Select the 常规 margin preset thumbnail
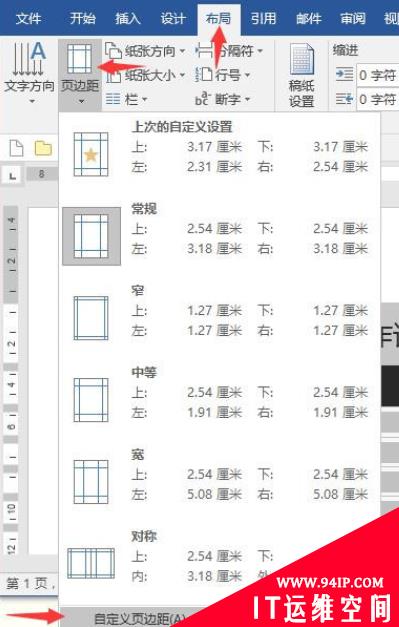Viewport: 399px width, 627px height. tap(91, 236)
